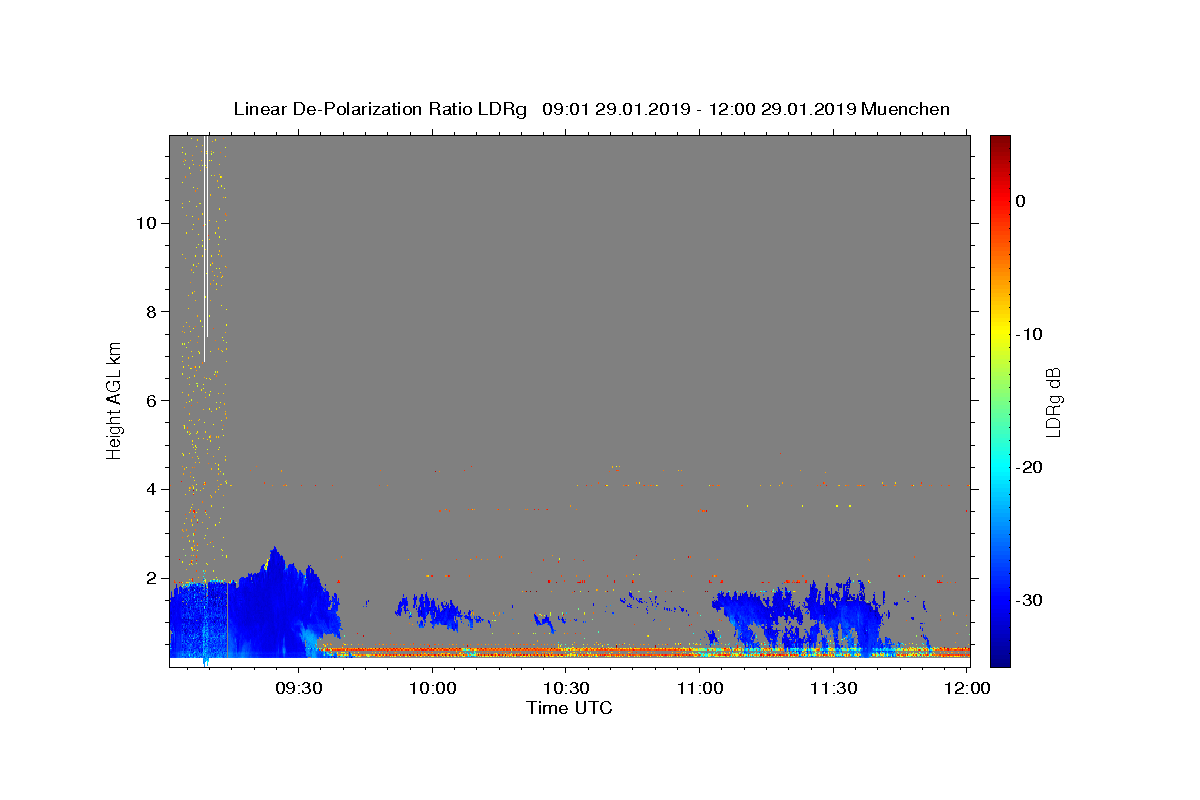Click the "Time UTC" axis label
This screenshot has width=1200, height=800.
coord(569,708)
